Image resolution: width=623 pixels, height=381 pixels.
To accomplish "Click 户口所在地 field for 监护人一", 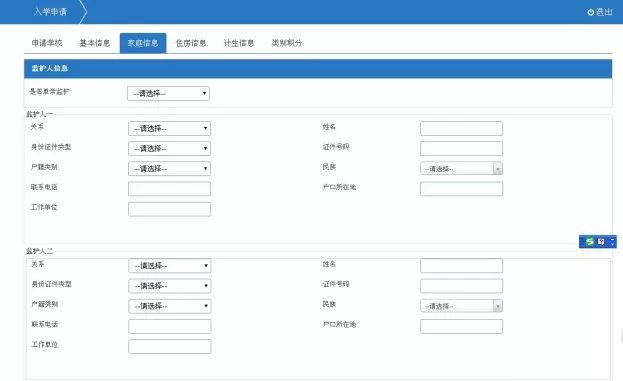I will [x=461, y=189].
